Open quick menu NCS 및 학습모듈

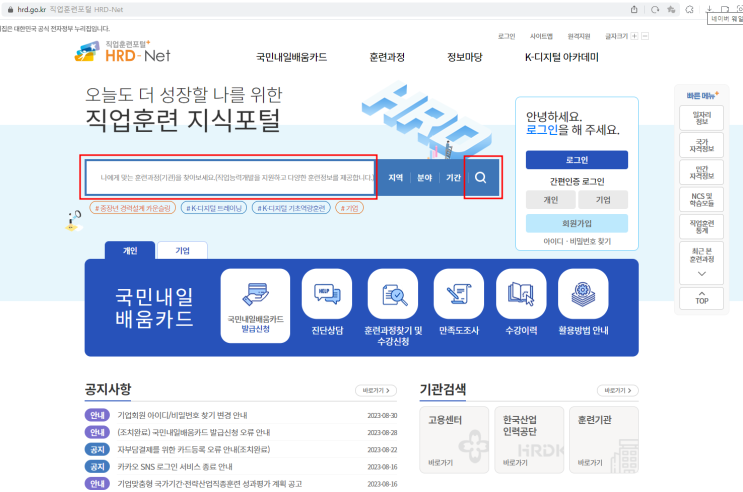pyautogui.click(x=701, y=200)
